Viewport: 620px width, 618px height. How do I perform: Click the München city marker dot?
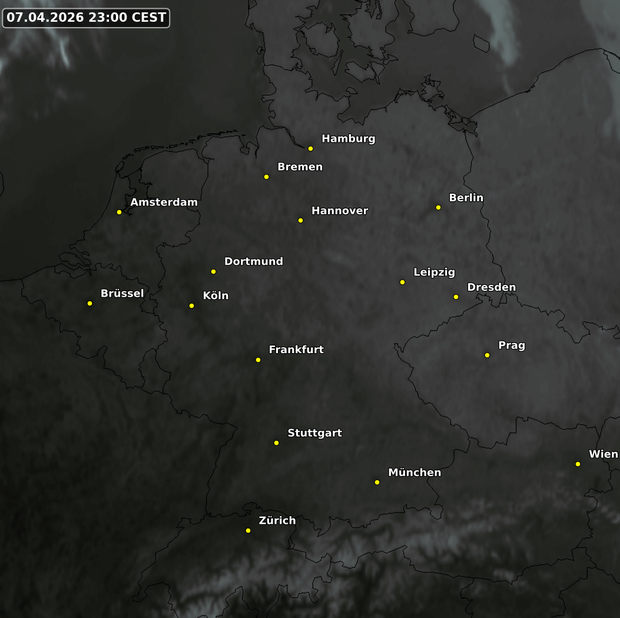(377, 482)
